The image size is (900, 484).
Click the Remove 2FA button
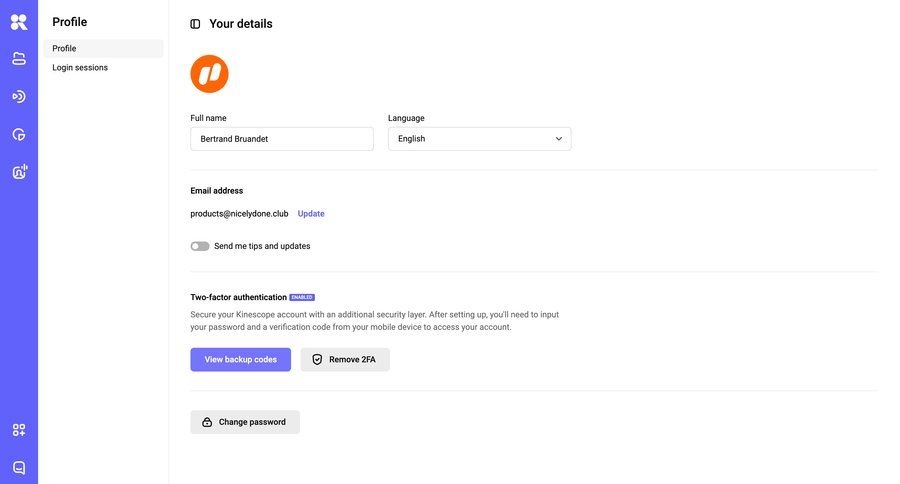point(345,360)
